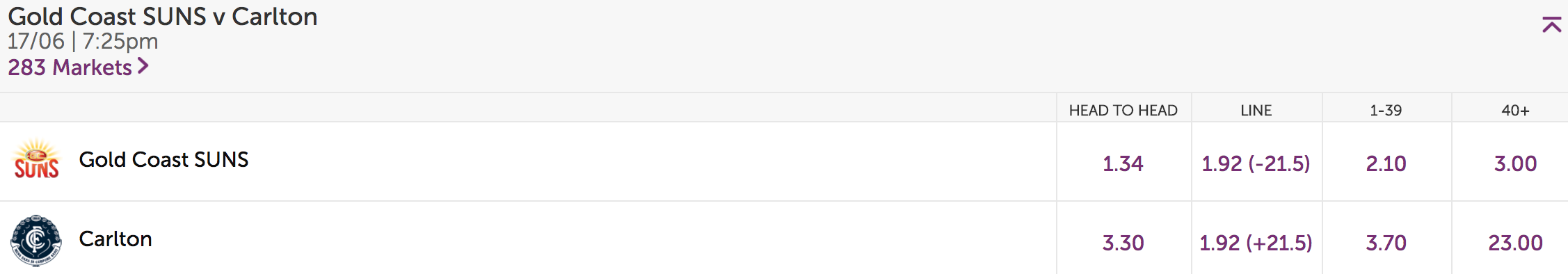Click the chevron next to 283 Markets

(143, 66)
